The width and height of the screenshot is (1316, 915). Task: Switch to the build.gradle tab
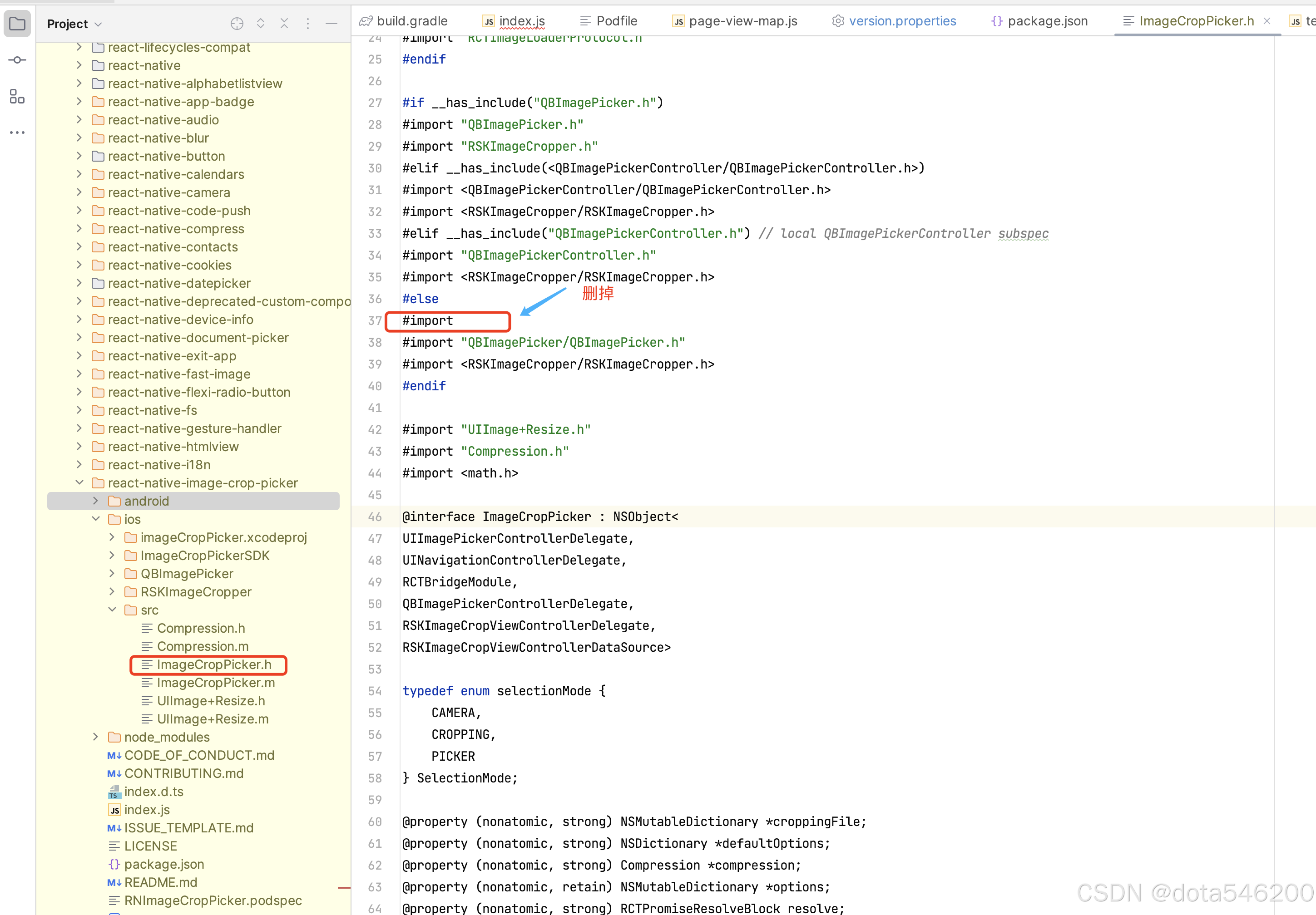[411, 20]
